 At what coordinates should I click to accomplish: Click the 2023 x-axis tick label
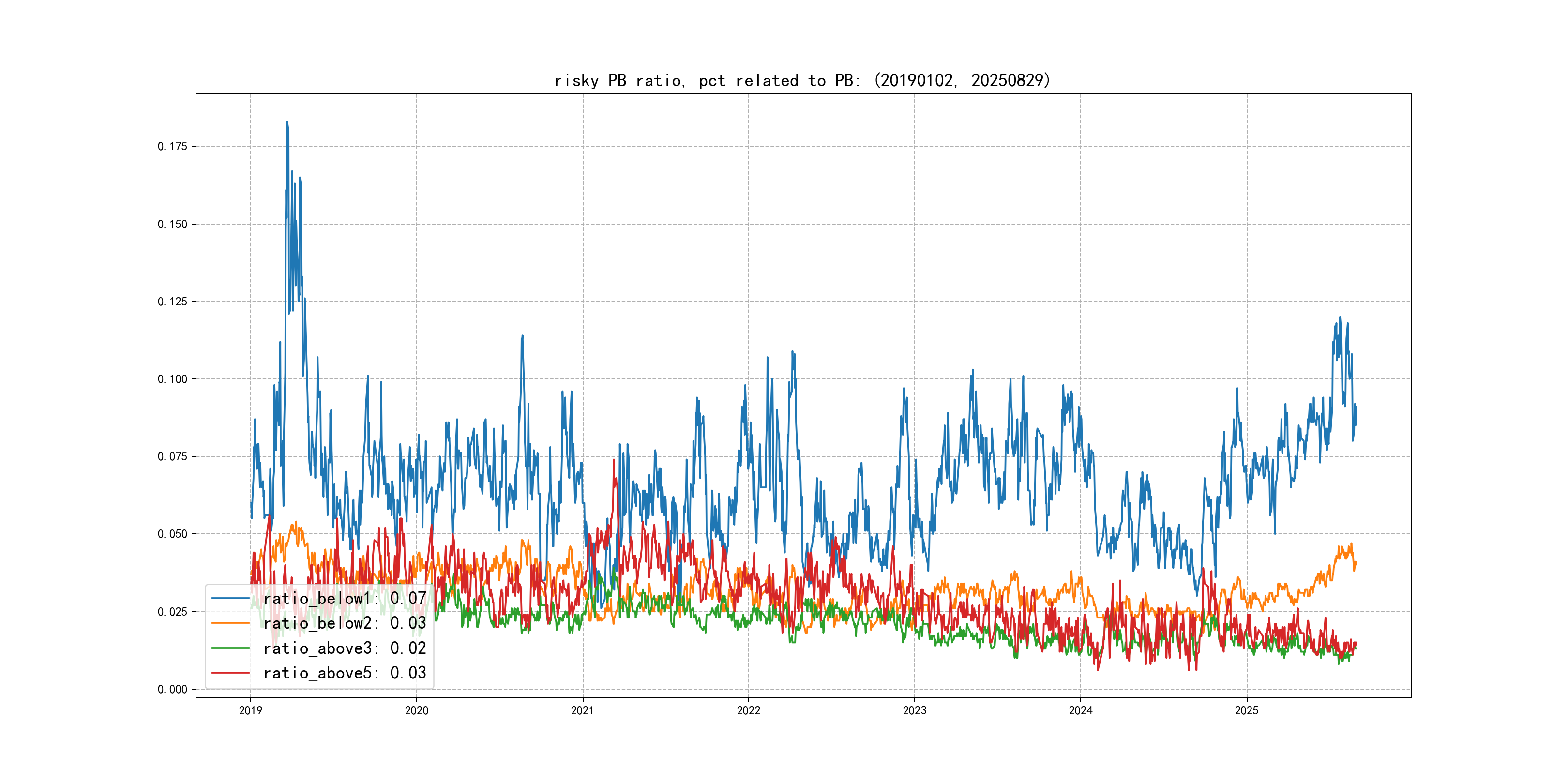(914, 710)
